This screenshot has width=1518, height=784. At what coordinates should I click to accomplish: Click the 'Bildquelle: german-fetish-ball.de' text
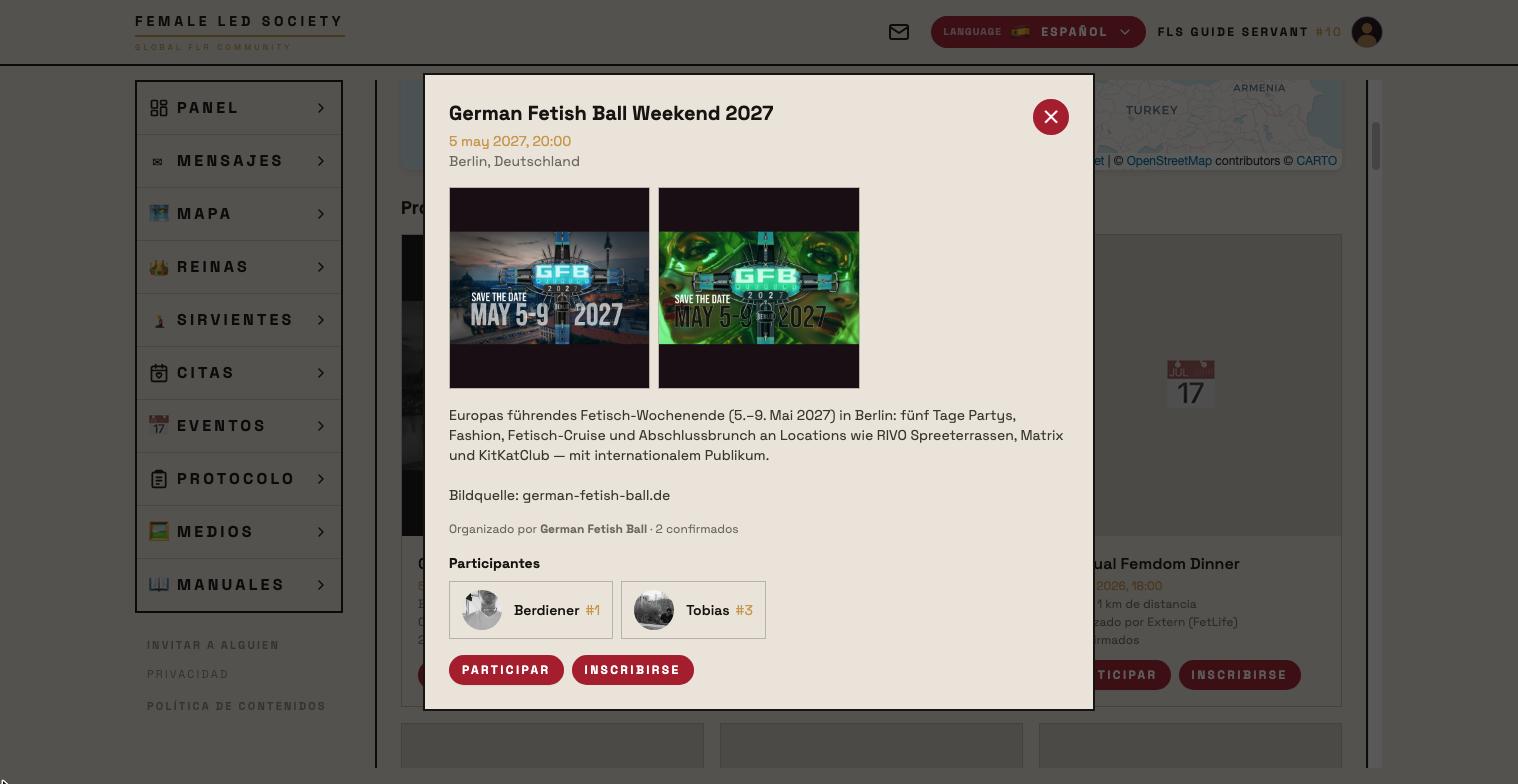click(559, 495)
